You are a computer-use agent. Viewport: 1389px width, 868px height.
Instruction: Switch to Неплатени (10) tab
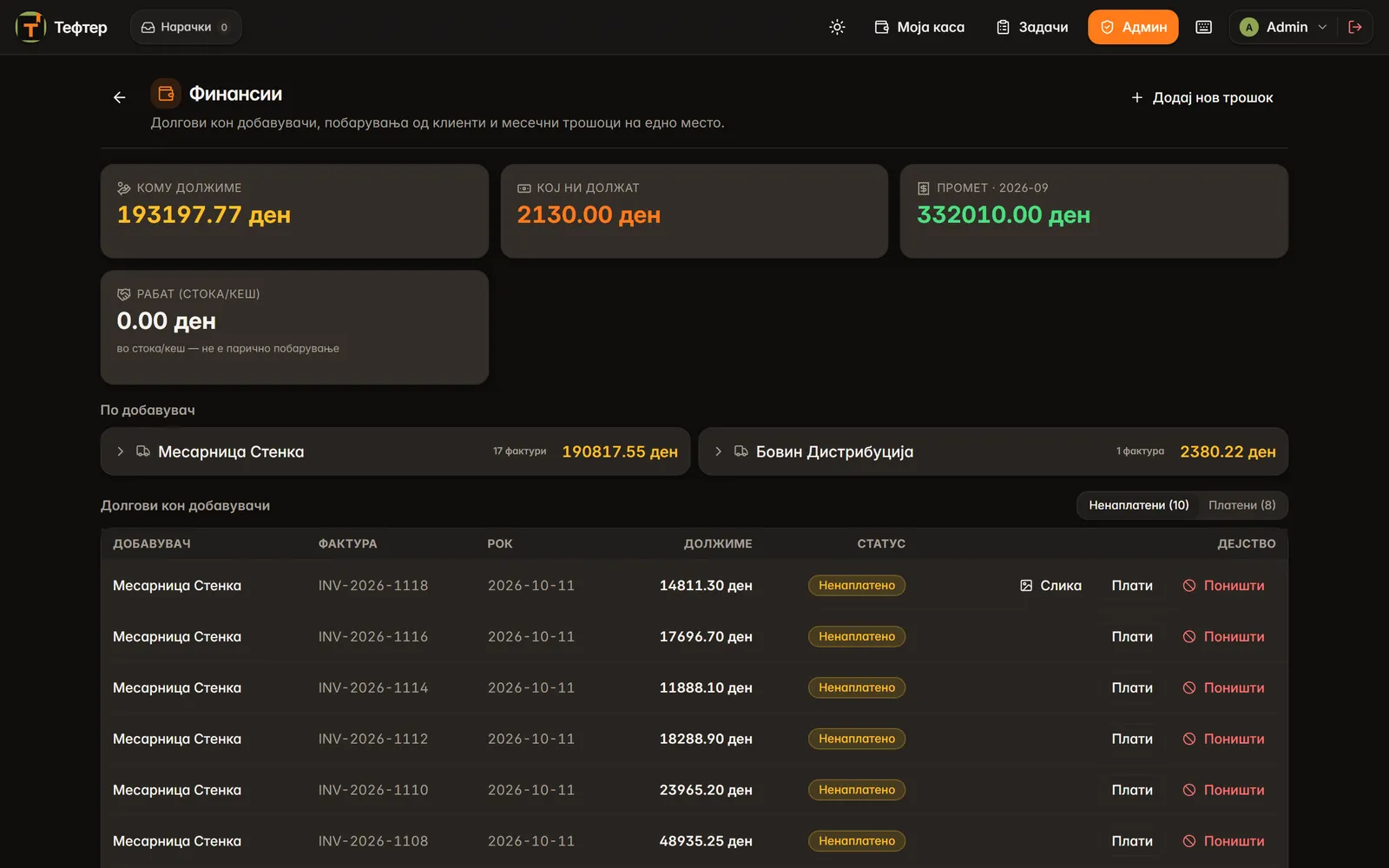(1139, 505)
